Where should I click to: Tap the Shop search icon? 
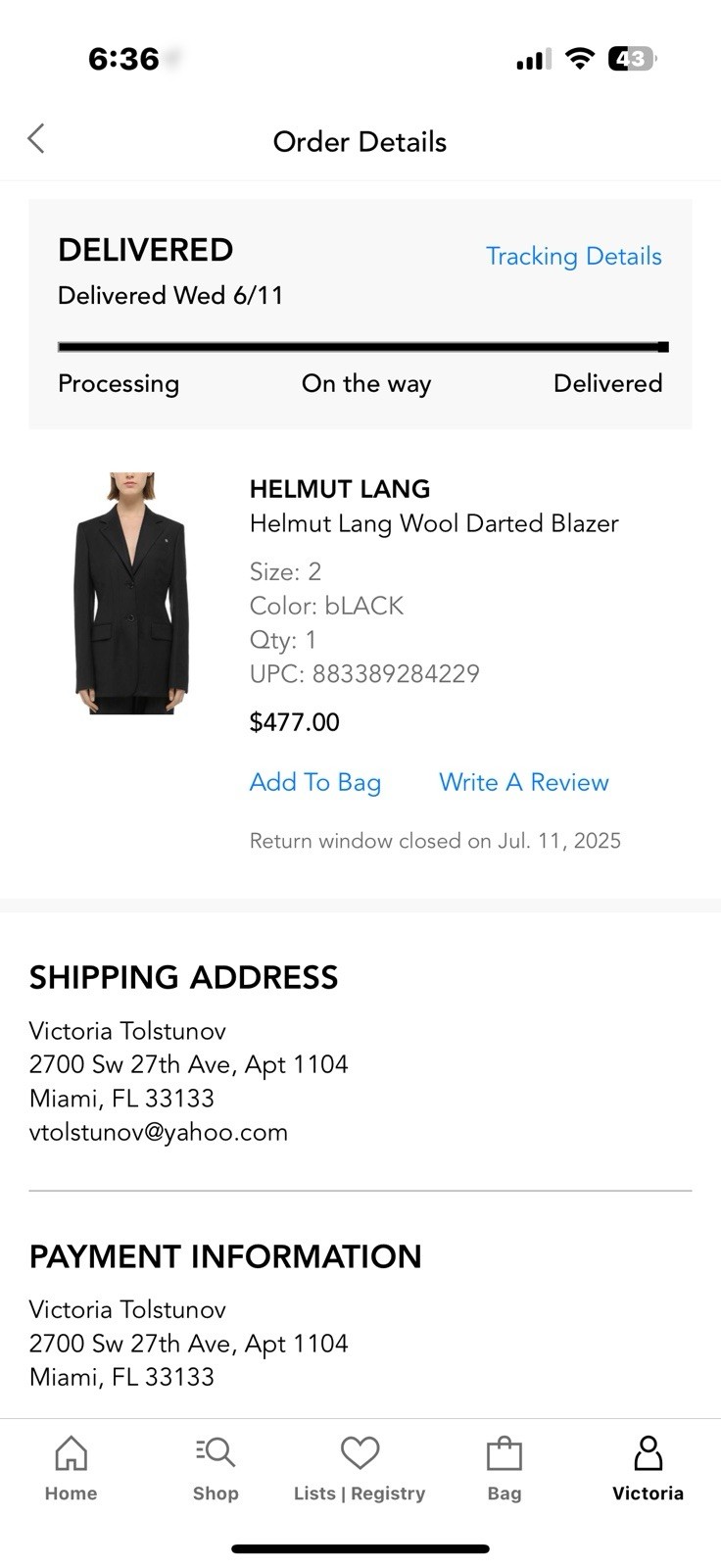216,1452
